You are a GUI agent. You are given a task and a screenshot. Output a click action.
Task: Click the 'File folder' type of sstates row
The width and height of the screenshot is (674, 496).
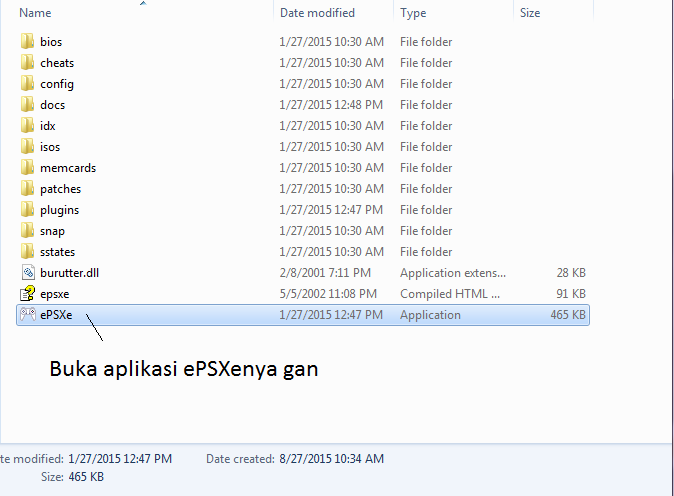(x=426, y=252)
